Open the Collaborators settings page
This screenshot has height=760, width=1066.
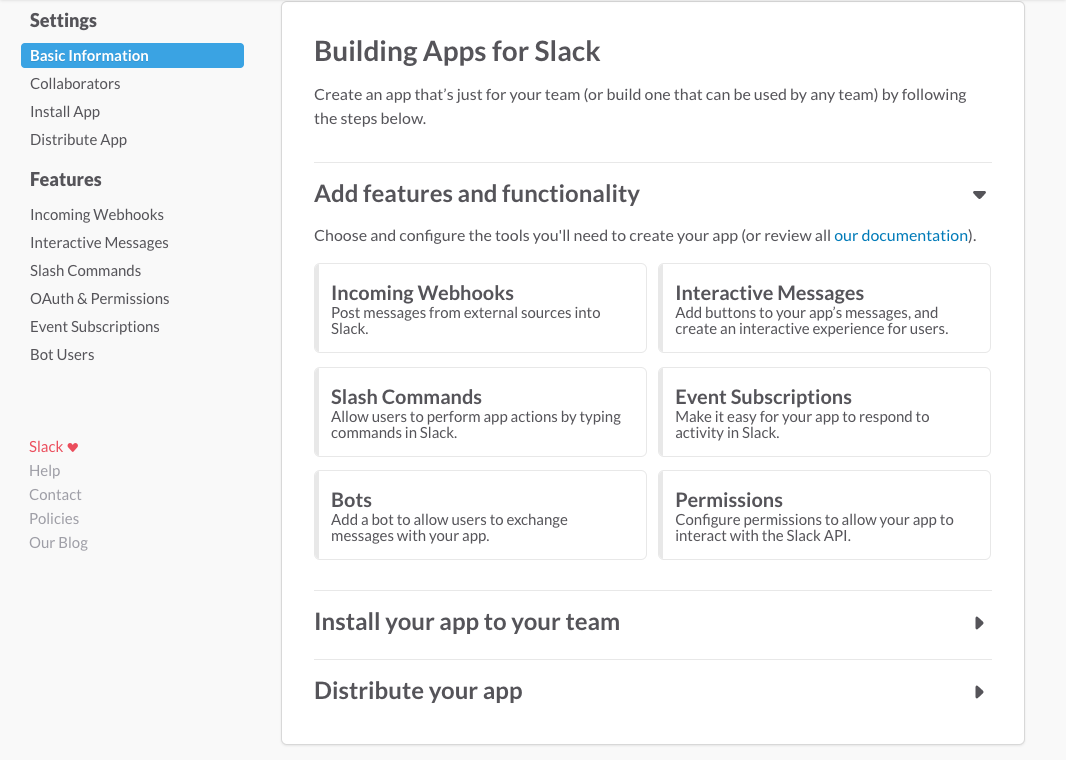pos(75,84)
